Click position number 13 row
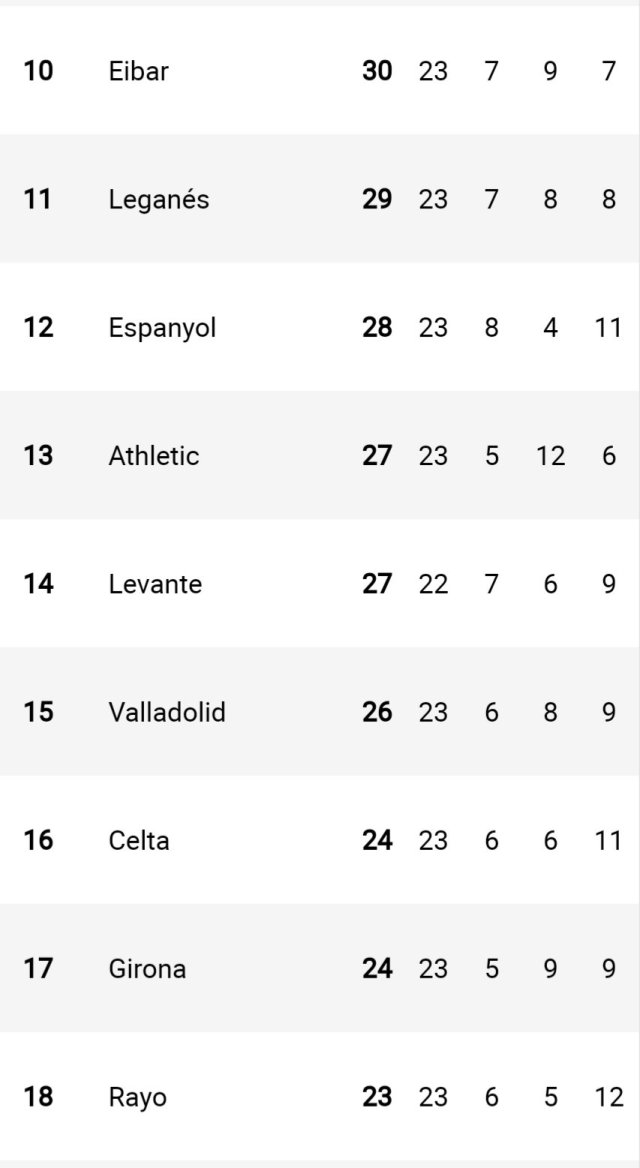 point(38,456)
